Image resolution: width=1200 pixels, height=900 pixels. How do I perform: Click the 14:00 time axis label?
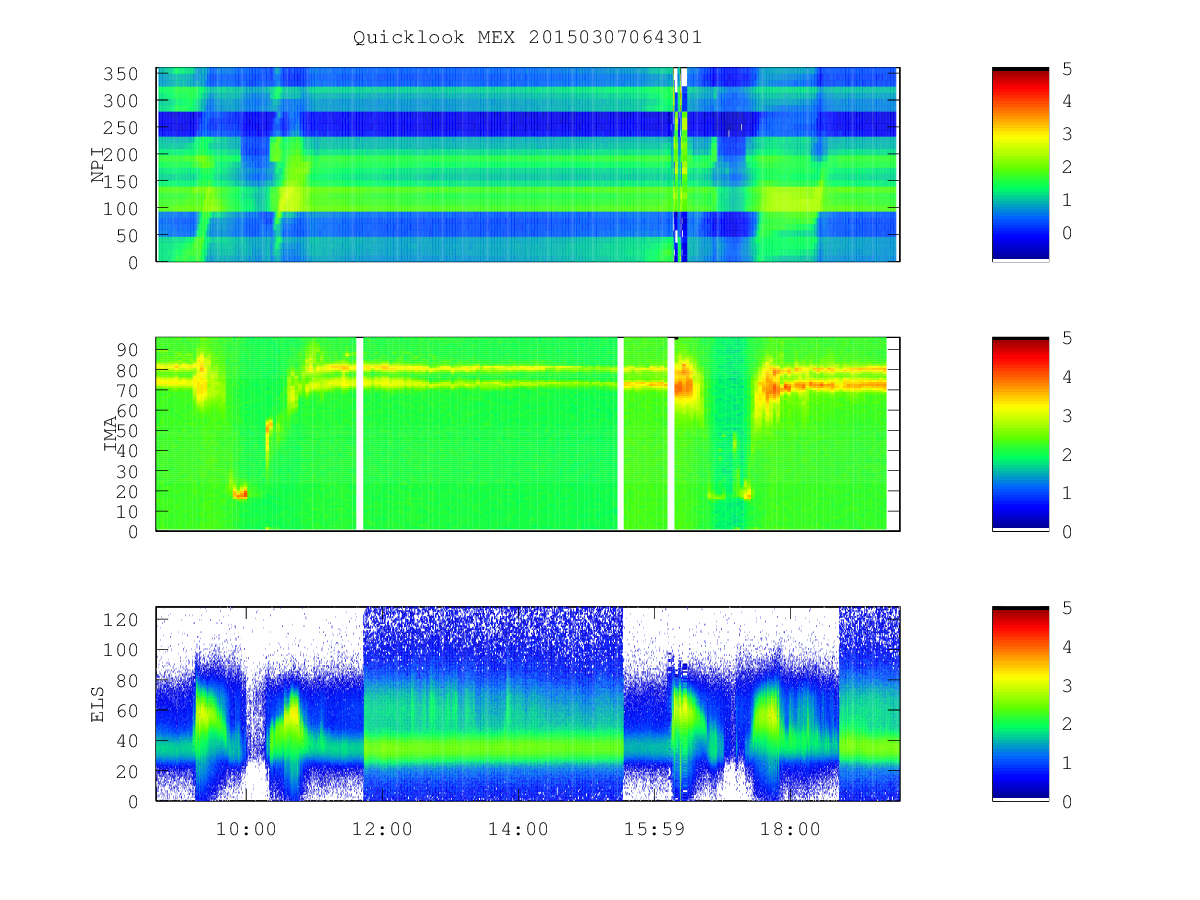point(518,829)
